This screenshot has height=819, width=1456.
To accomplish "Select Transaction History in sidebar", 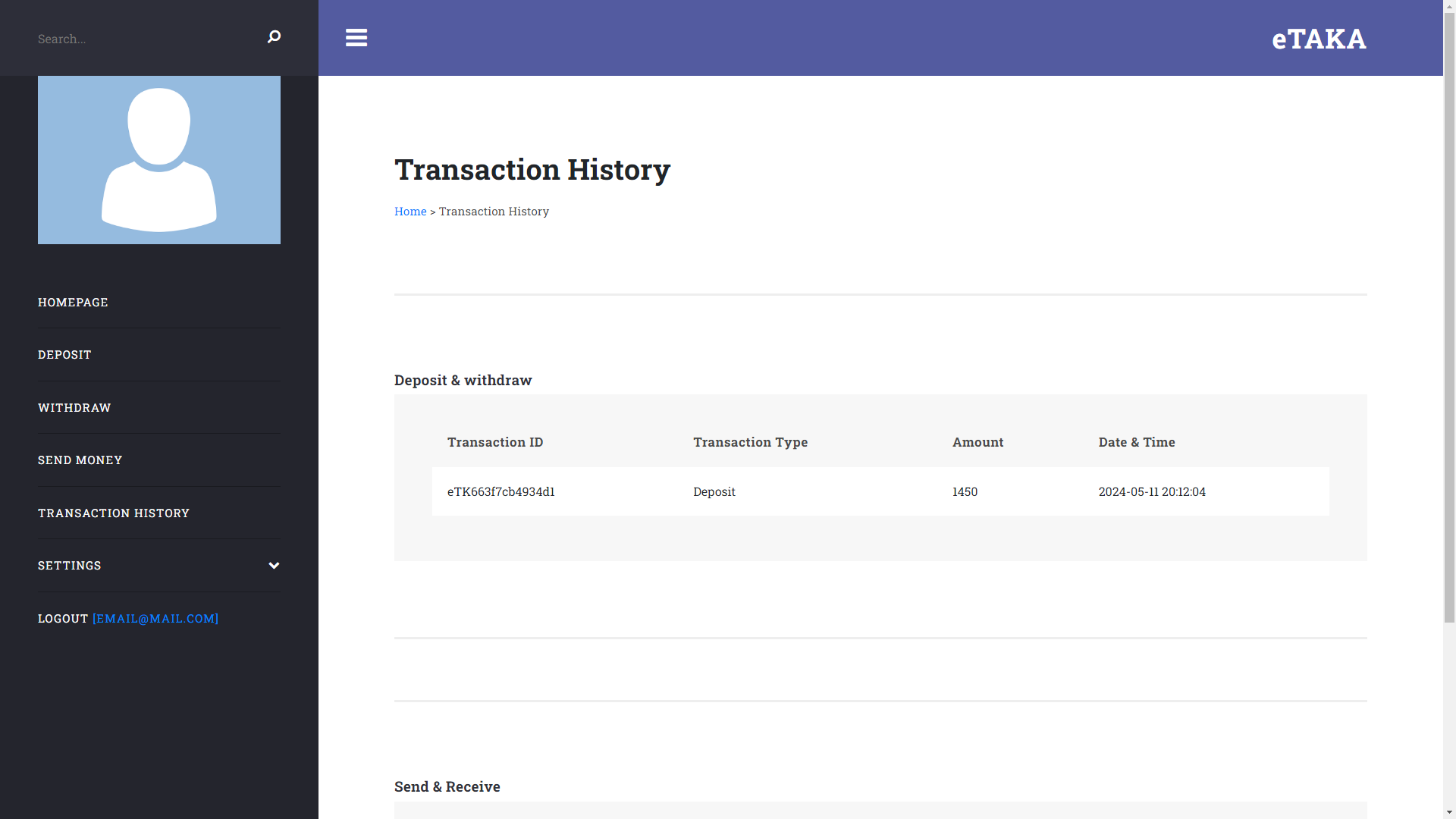I will (114, 513).
